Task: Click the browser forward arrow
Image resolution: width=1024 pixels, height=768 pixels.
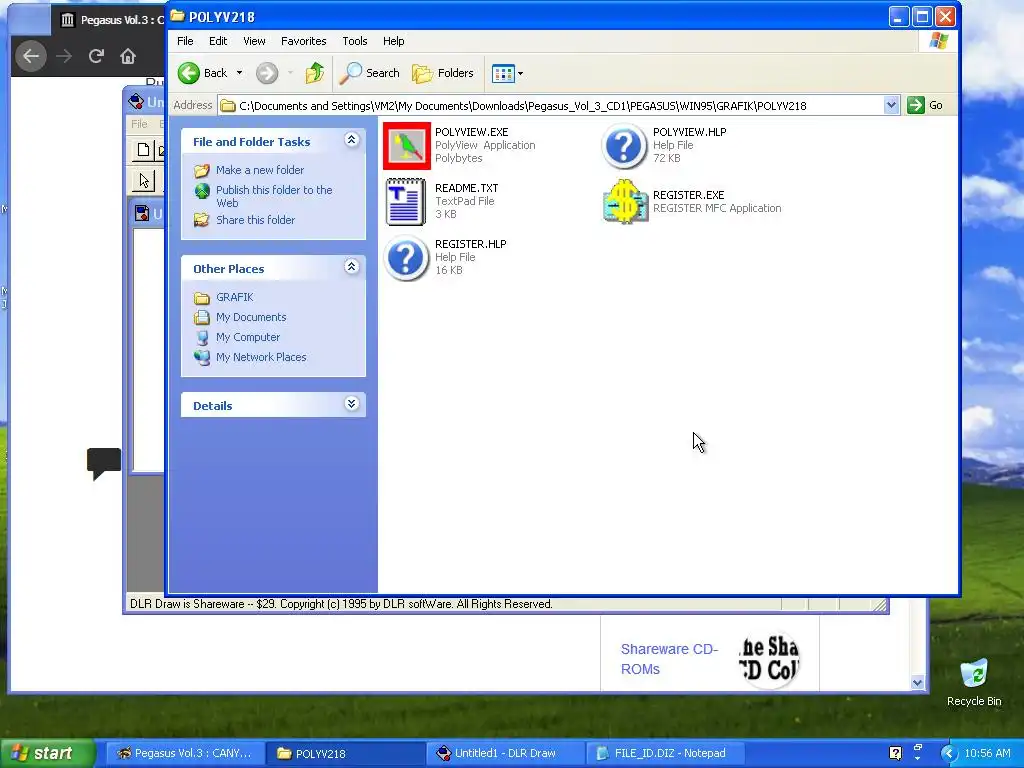Action: 64,56
